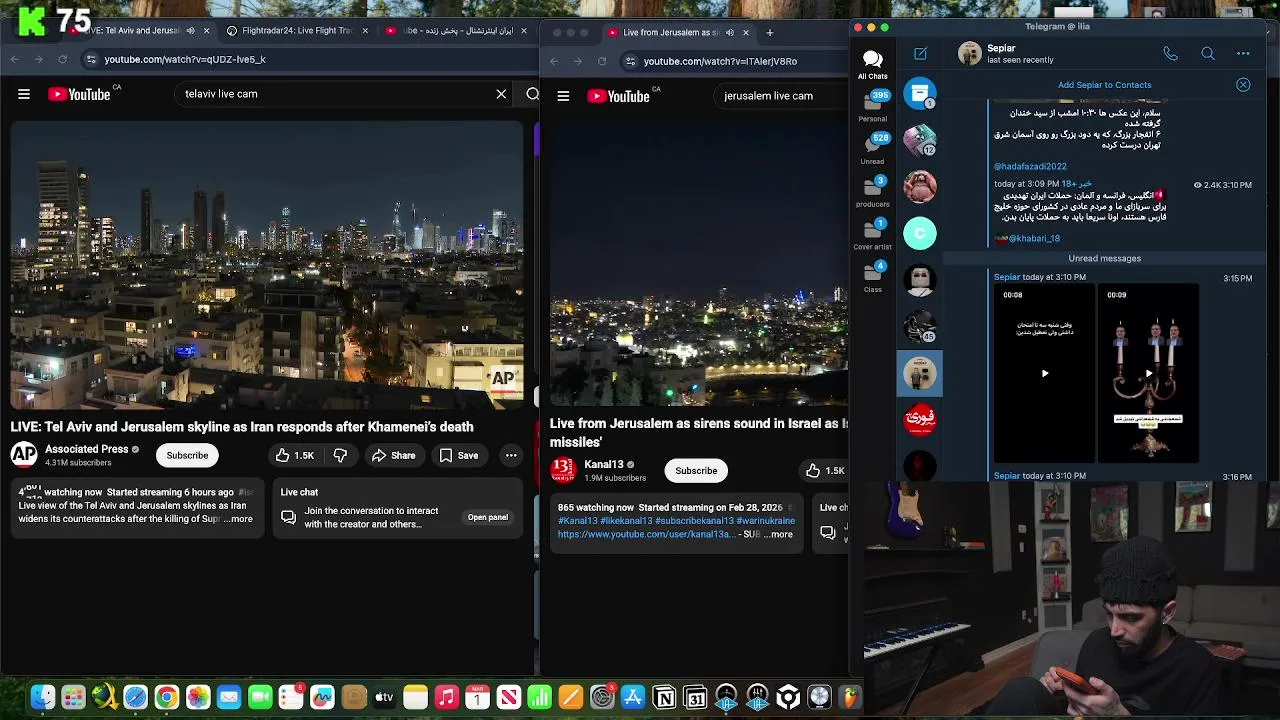Open Sepiar profile picture in header
1280x720 pixels.
969,54
